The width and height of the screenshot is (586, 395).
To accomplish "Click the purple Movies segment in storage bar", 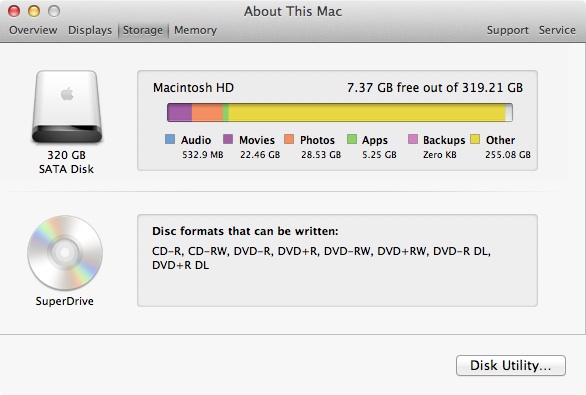I will tap(180, 112).
